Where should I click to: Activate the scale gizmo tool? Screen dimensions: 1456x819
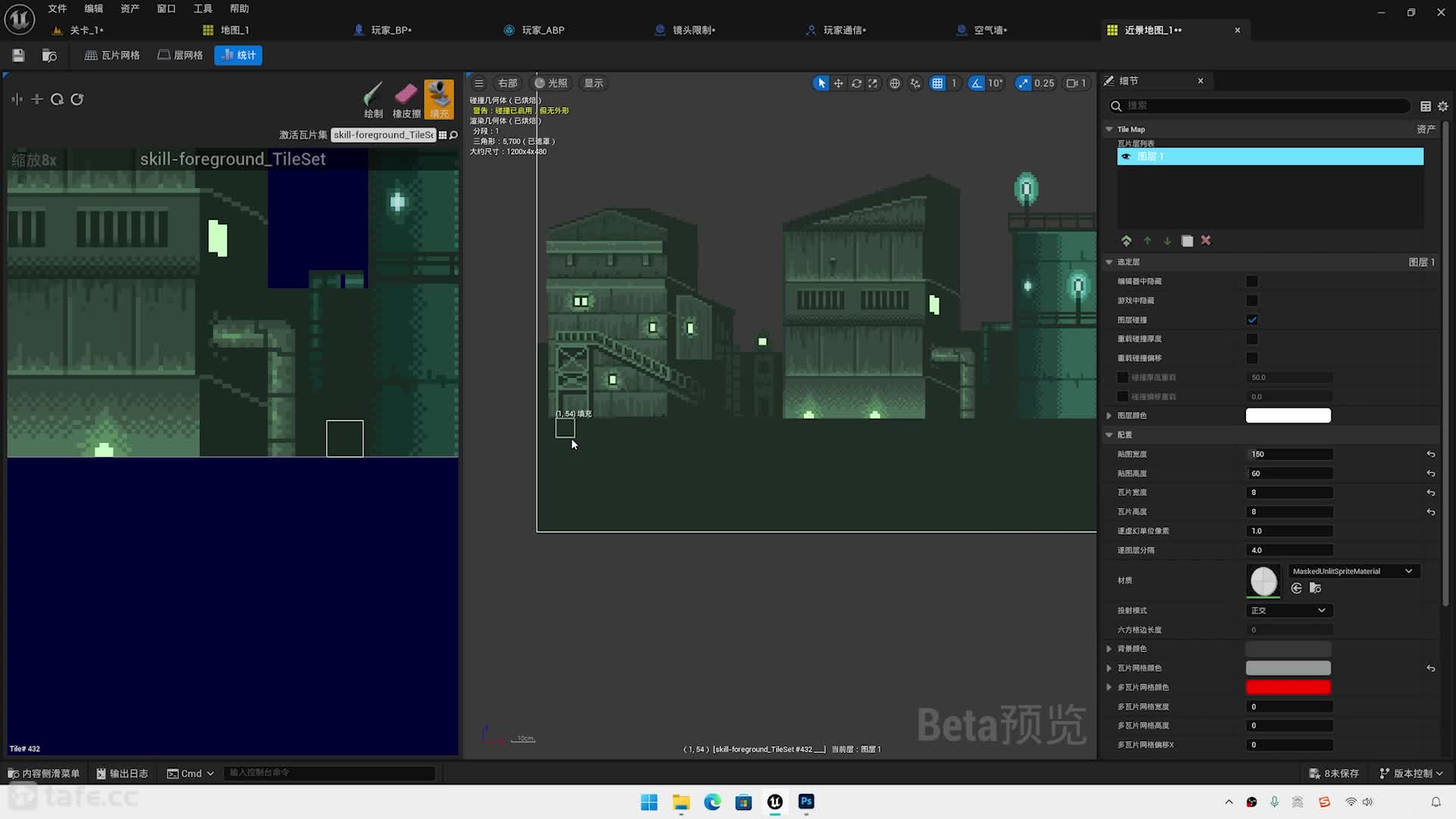coord(873,83)
